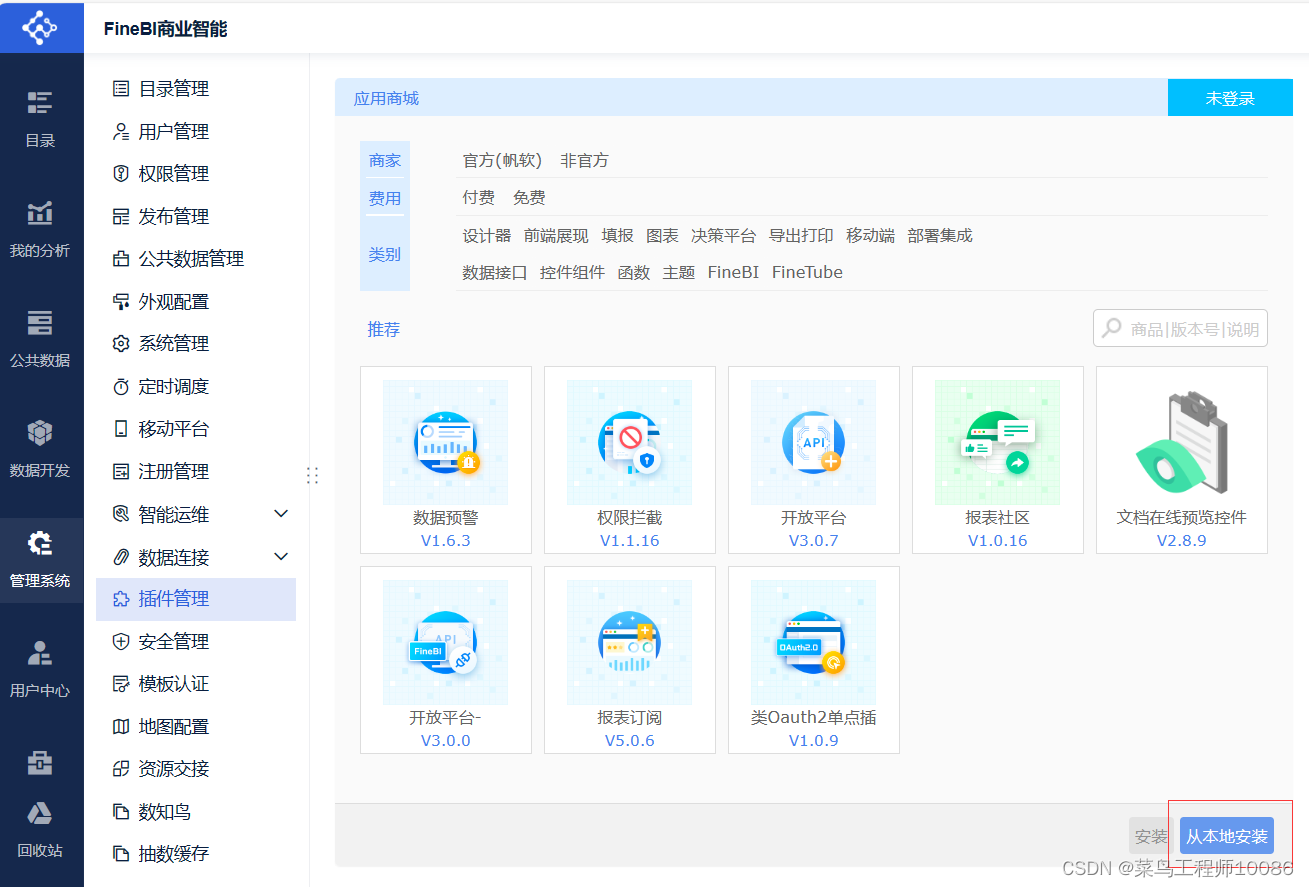Screen dimensions: 1309x887
Task: Open 回收站 in left sidebar
Action: [x=40, y=829]
